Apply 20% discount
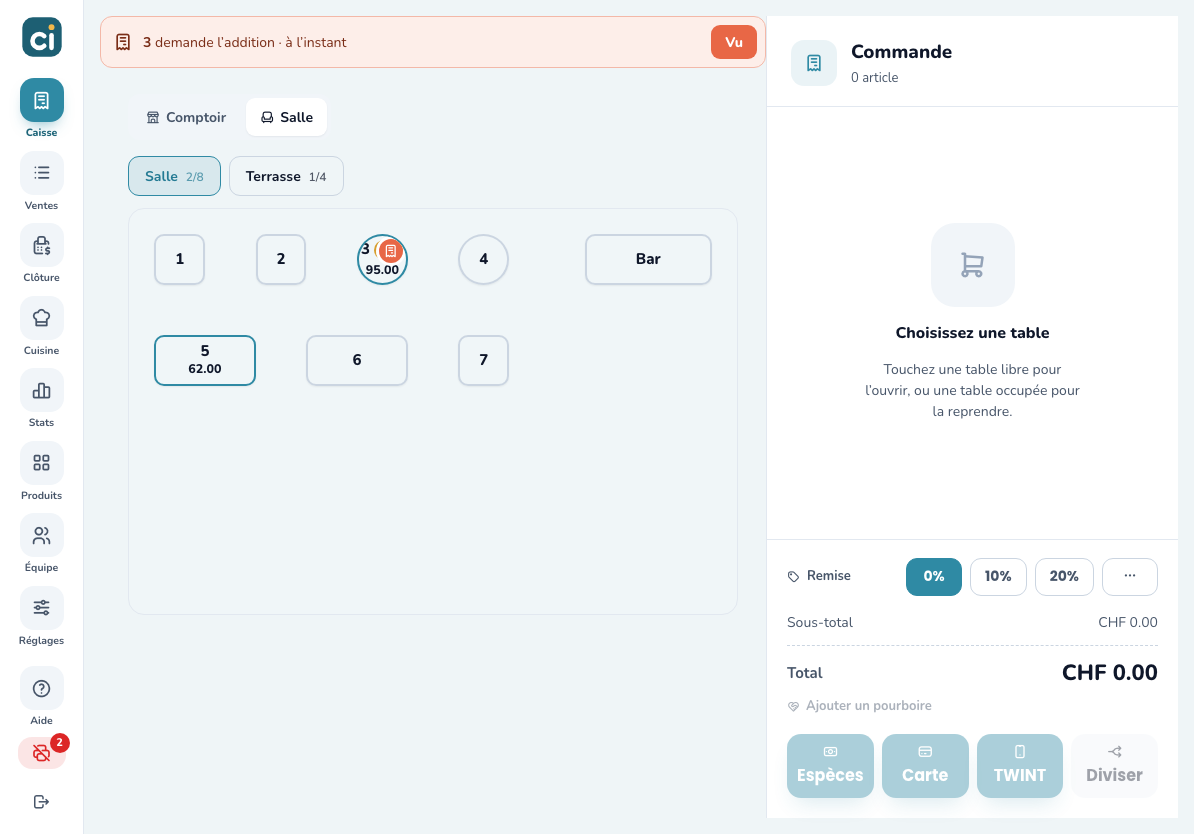Image resolution: width=1194 pixels, height=834 pixels. 1064,577
